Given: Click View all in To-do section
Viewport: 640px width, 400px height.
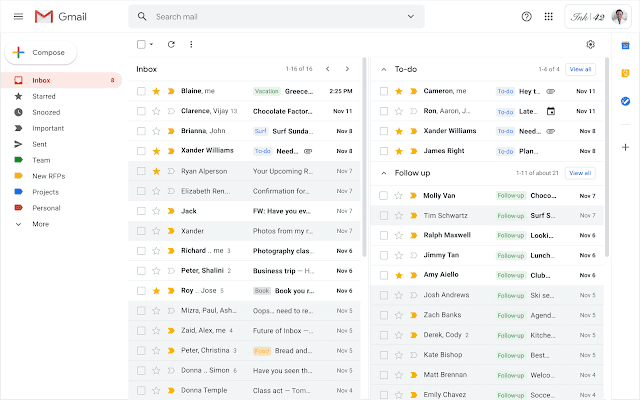Looking at the screenshot, I should coord(580,69).
